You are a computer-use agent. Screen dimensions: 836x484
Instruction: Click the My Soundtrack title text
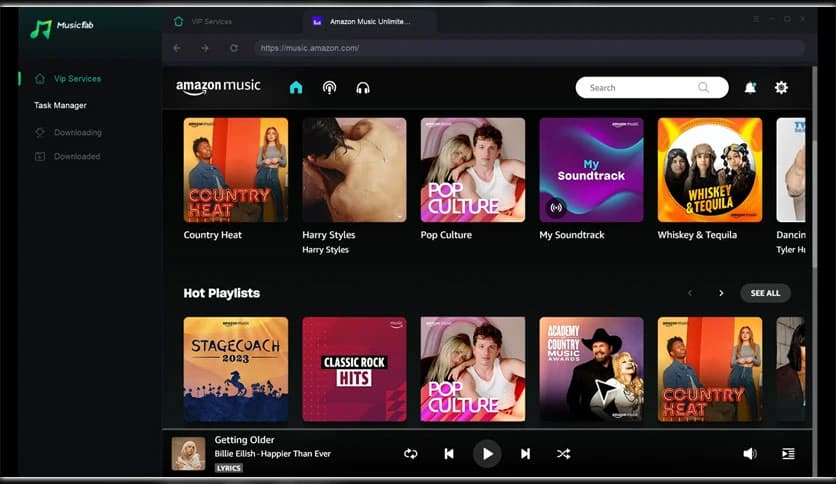tap(572, 235)
